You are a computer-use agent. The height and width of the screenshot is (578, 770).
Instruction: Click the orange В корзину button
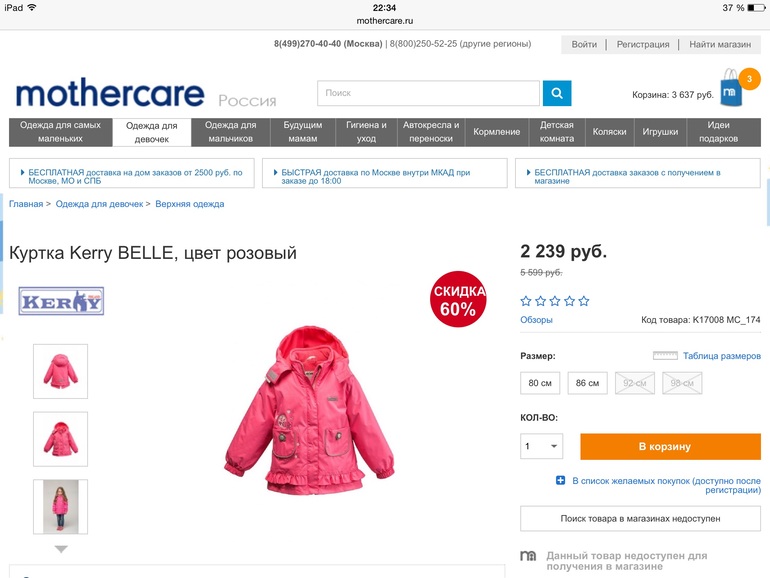coord(670,446)
